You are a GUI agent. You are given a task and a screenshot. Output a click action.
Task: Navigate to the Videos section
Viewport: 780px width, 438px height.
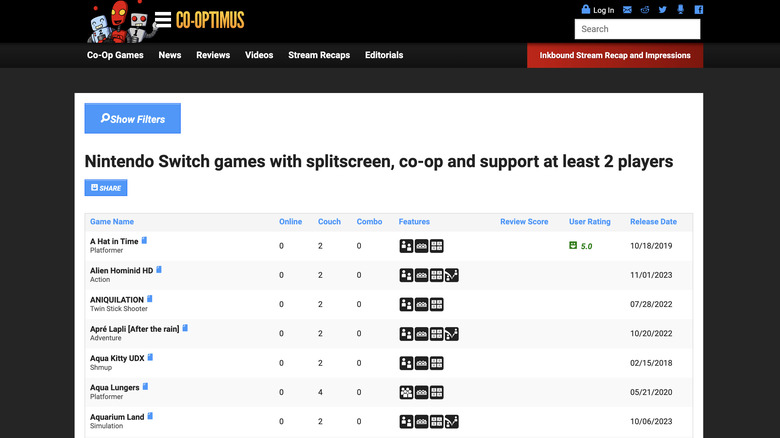(259, 55)
